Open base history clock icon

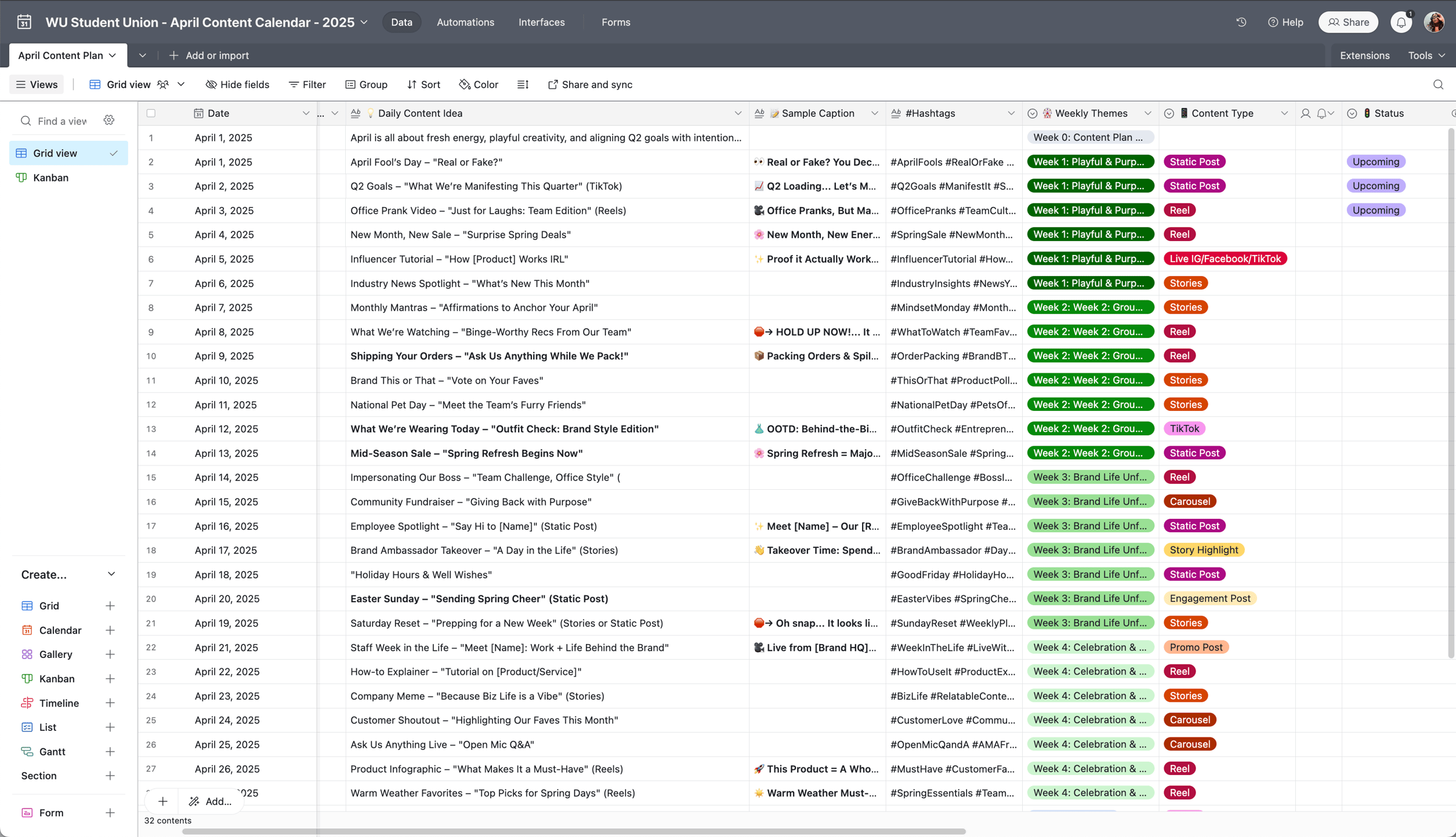1241,22
